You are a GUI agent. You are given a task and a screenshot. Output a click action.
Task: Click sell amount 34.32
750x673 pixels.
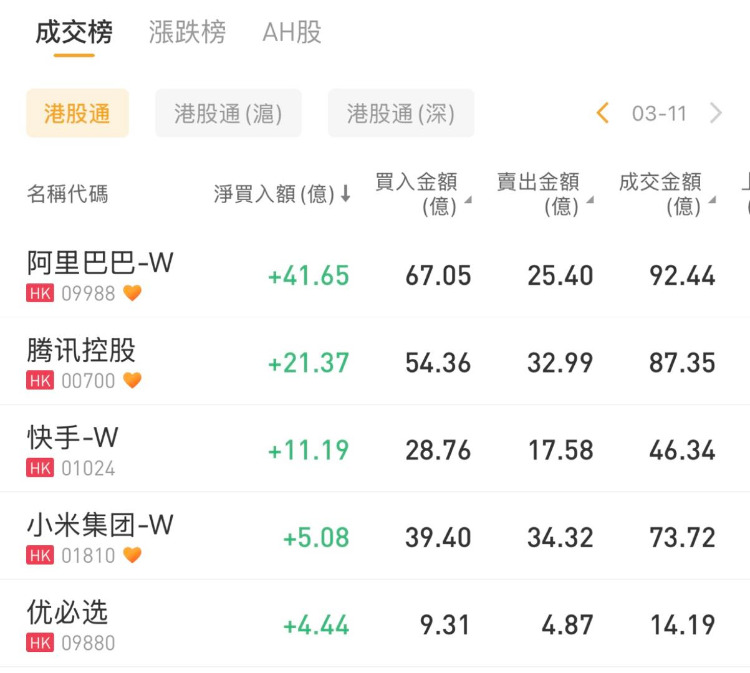pyautogui.click(x=561, y=538)
